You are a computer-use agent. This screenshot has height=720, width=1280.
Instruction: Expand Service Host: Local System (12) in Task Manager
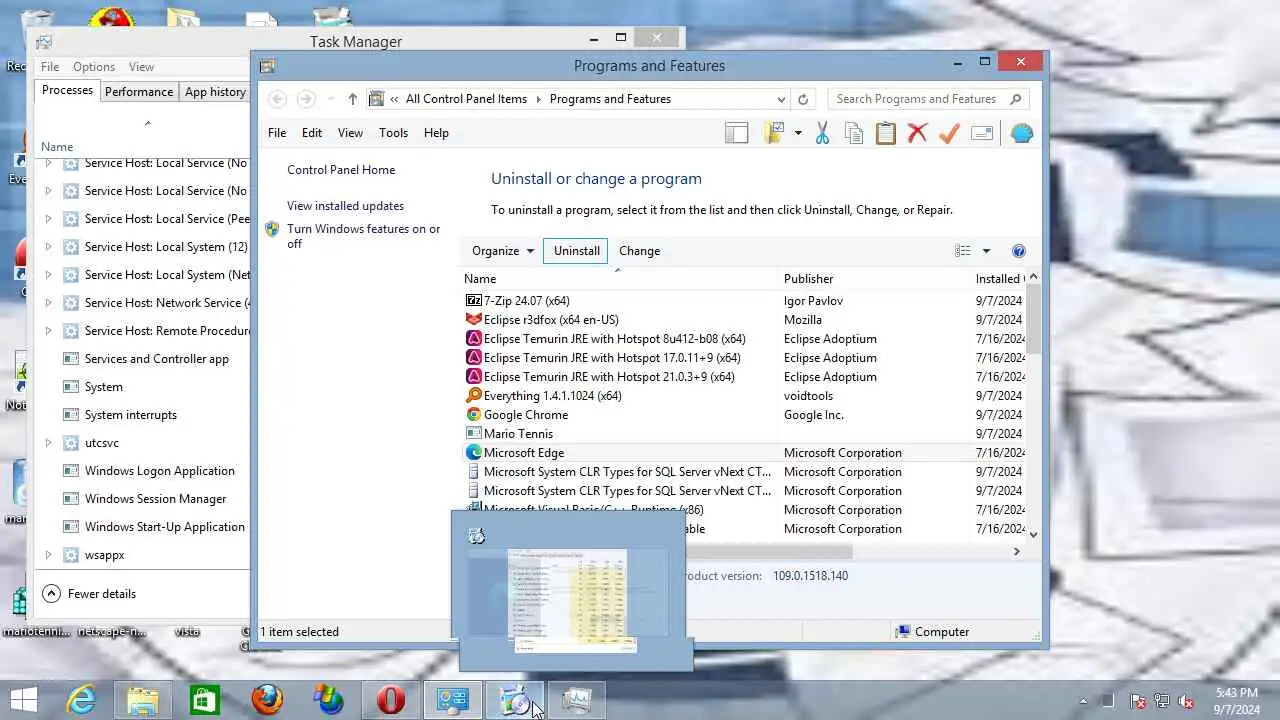48,246
